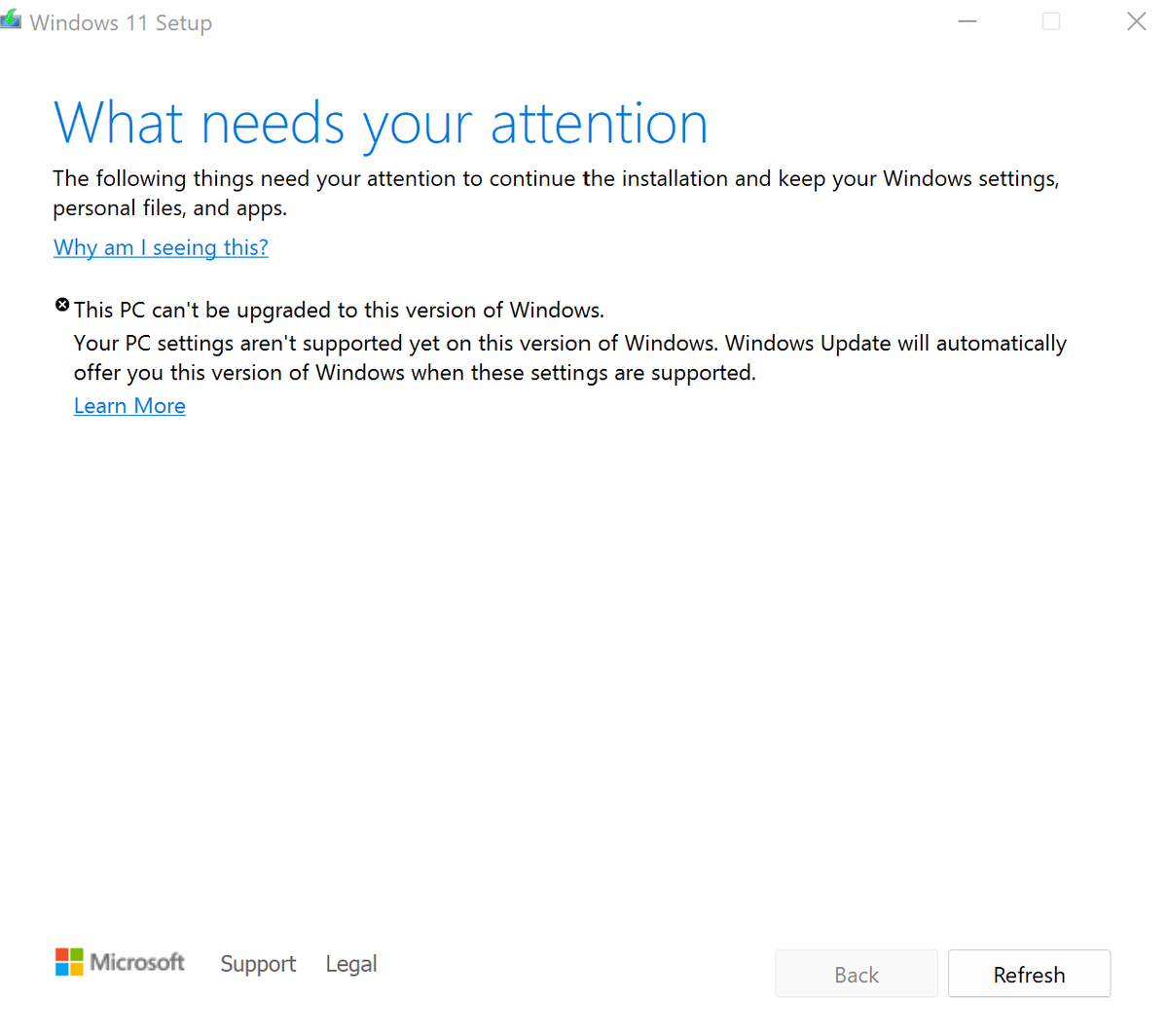Screen dimensions: 1168x1036
Task: Click the black error X icon
Action: [62, 305]
